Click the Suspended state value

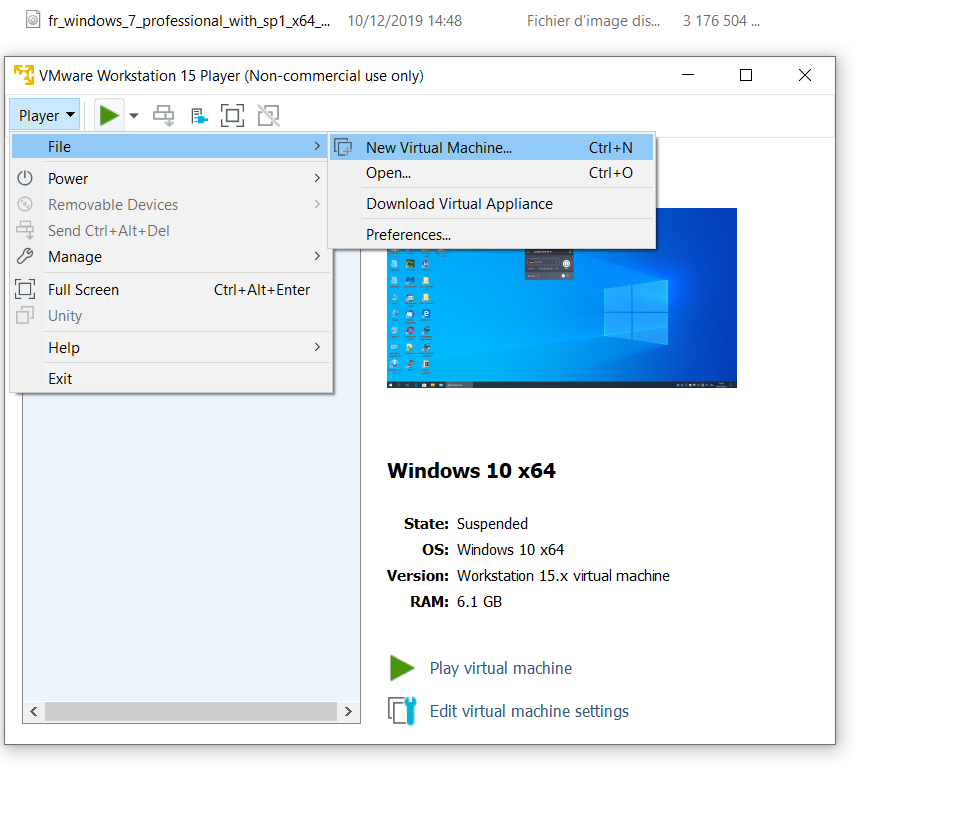pyautogui.click(x=492, y=524)
